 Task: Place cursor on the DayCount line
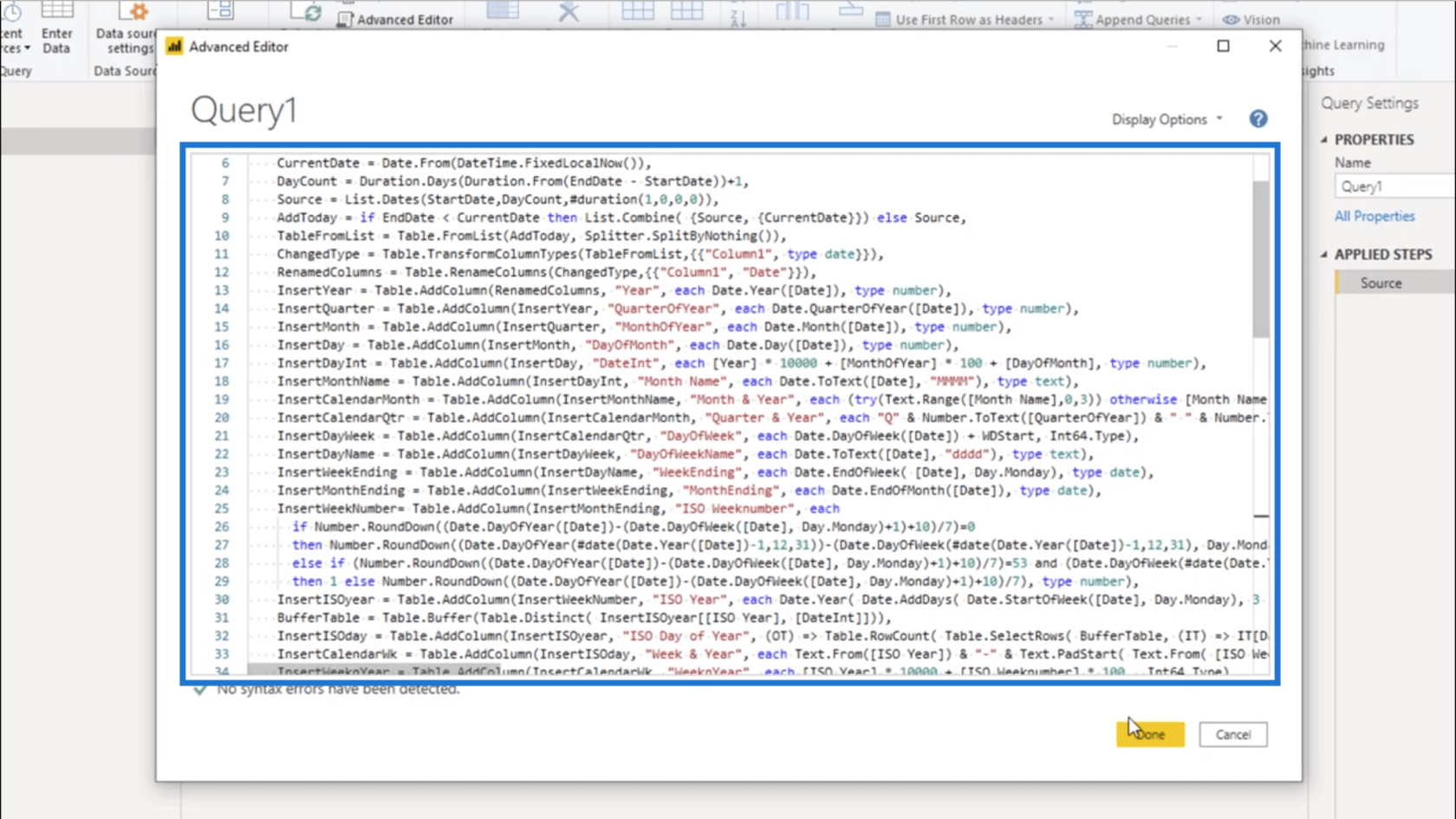coord(512,181)
